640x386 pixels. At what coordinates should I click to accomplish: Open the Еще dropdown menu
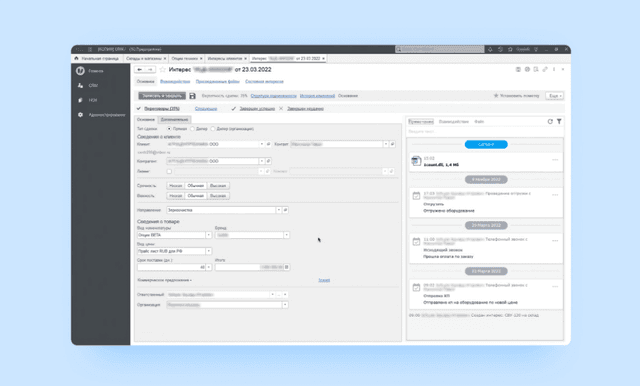pyautogui.click(x=555, y=96)
